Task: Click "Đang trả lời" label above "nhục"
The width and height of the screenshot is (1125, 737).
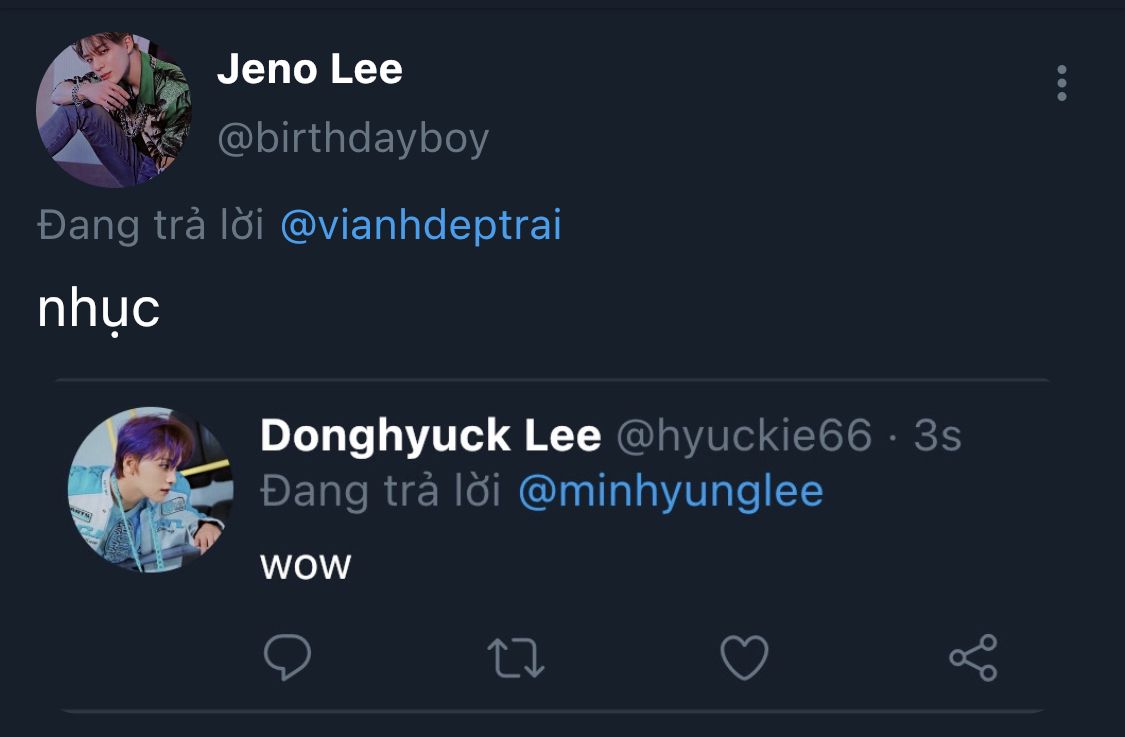Action: (x=150, y=226)
